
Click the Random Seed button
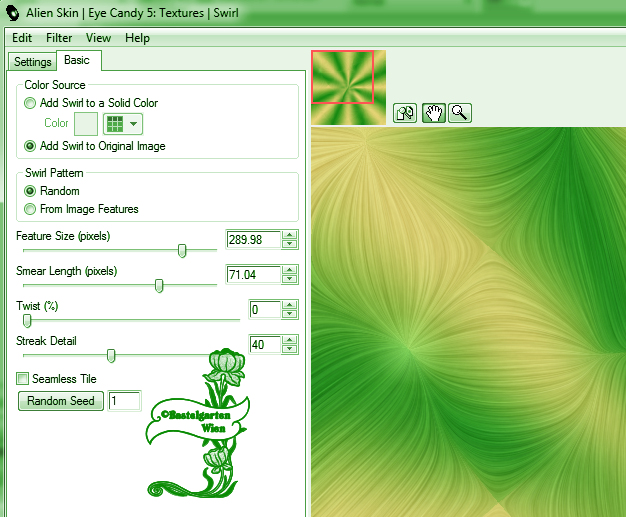[x=61, y=401]
